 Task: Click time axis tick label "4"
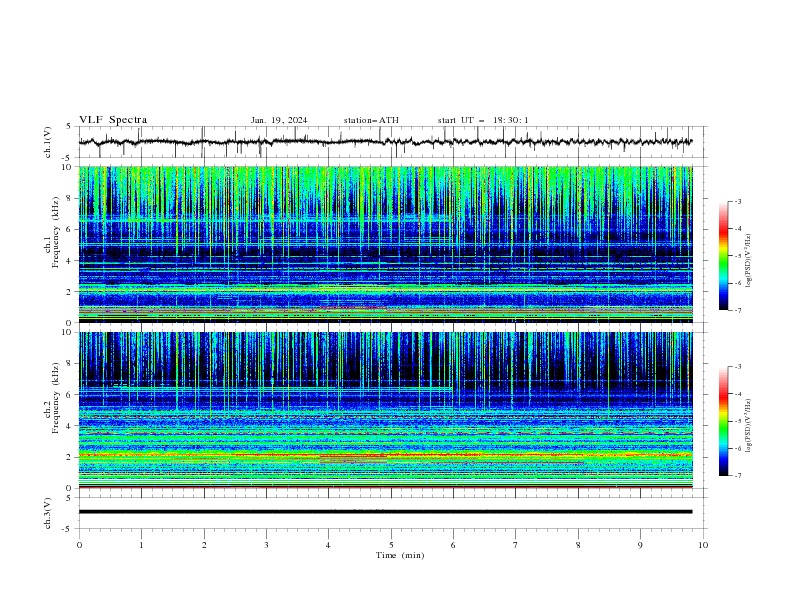329,545
